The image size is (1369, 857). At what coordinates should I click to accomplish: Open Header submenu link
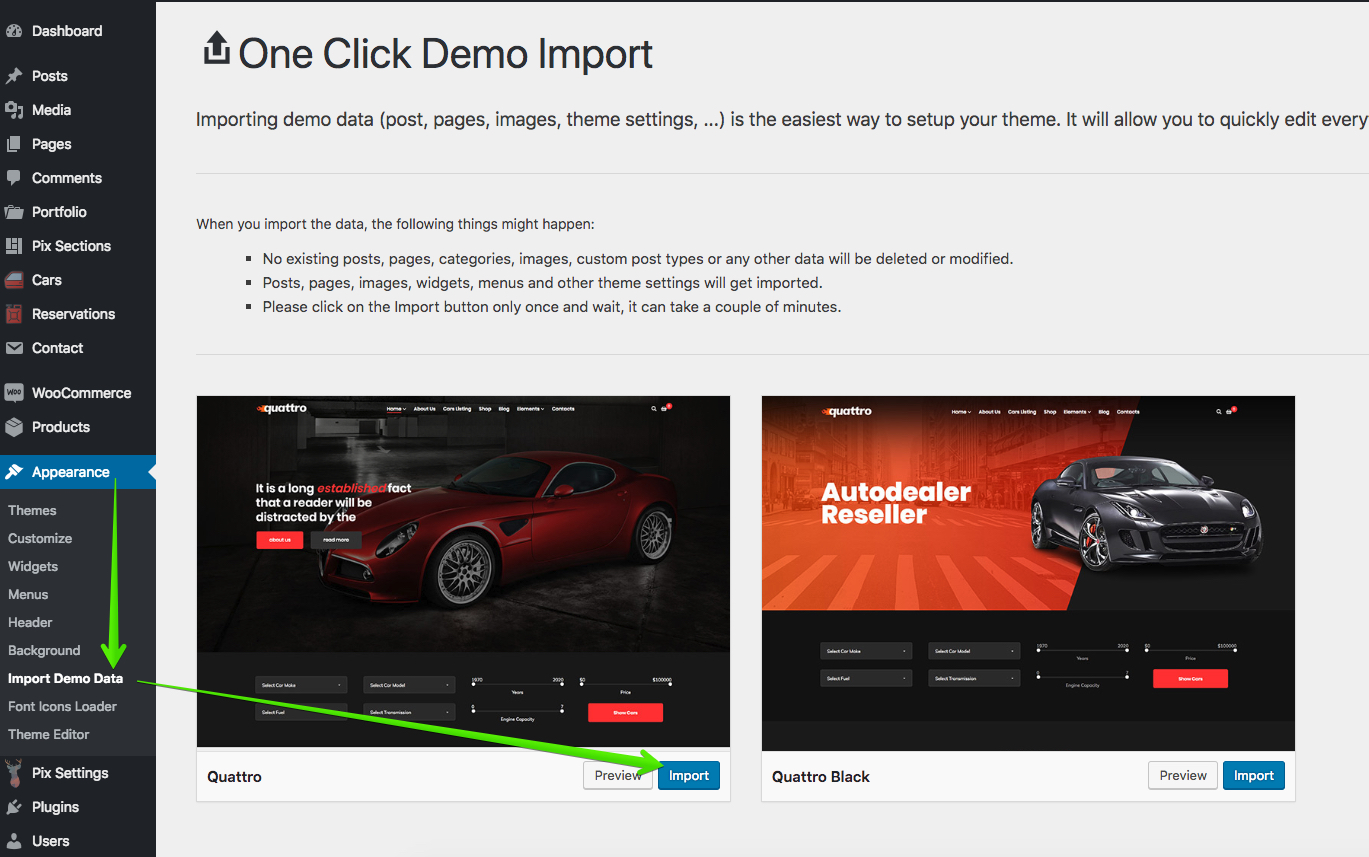(x=30, y=622)
